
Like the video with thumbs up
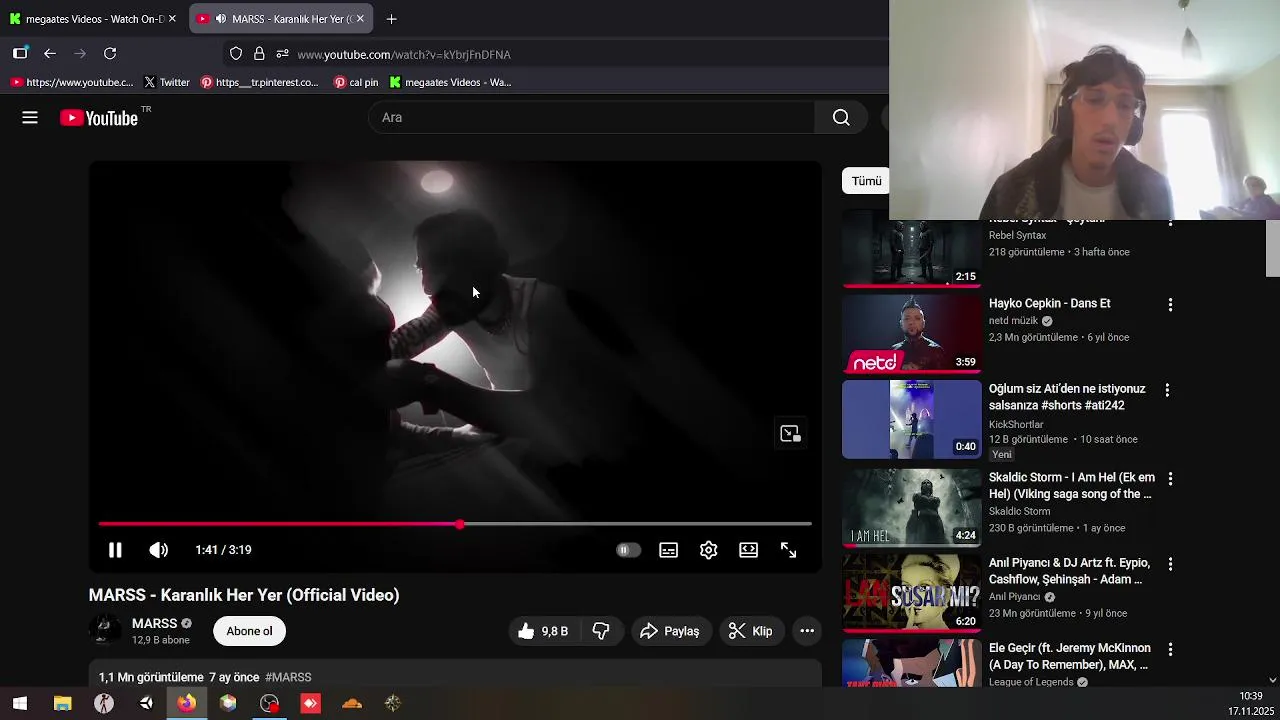tap(543, 631)
